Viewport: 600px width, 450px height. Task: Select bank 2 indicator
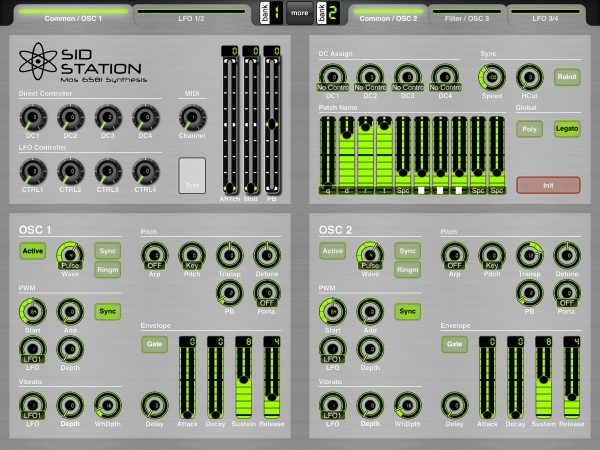coord(328,13)
